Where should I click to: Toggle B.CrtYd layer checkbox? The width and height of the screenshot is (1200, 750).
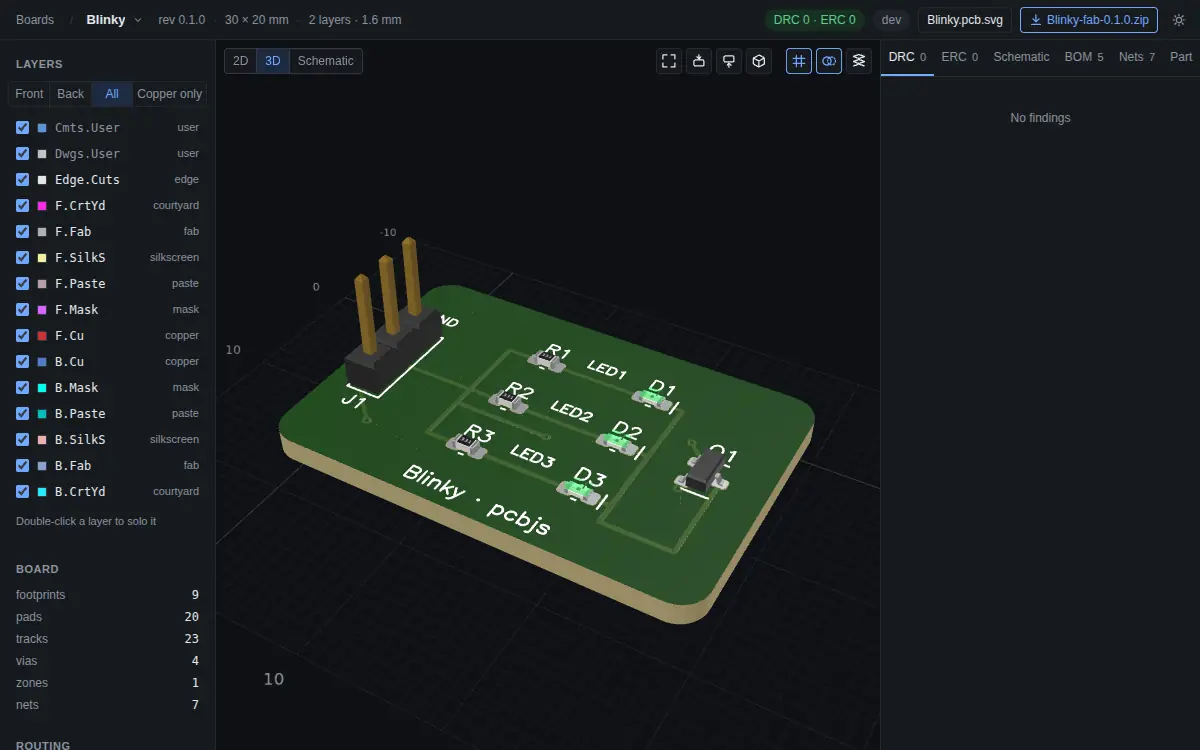[x=23, y=491]
